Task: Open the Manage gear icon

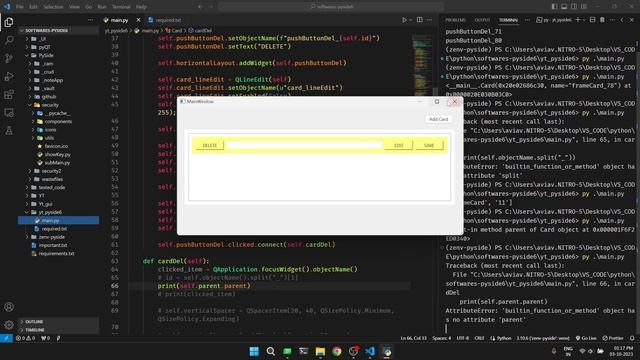Action: pyautogui.click(x=9, y=325)
